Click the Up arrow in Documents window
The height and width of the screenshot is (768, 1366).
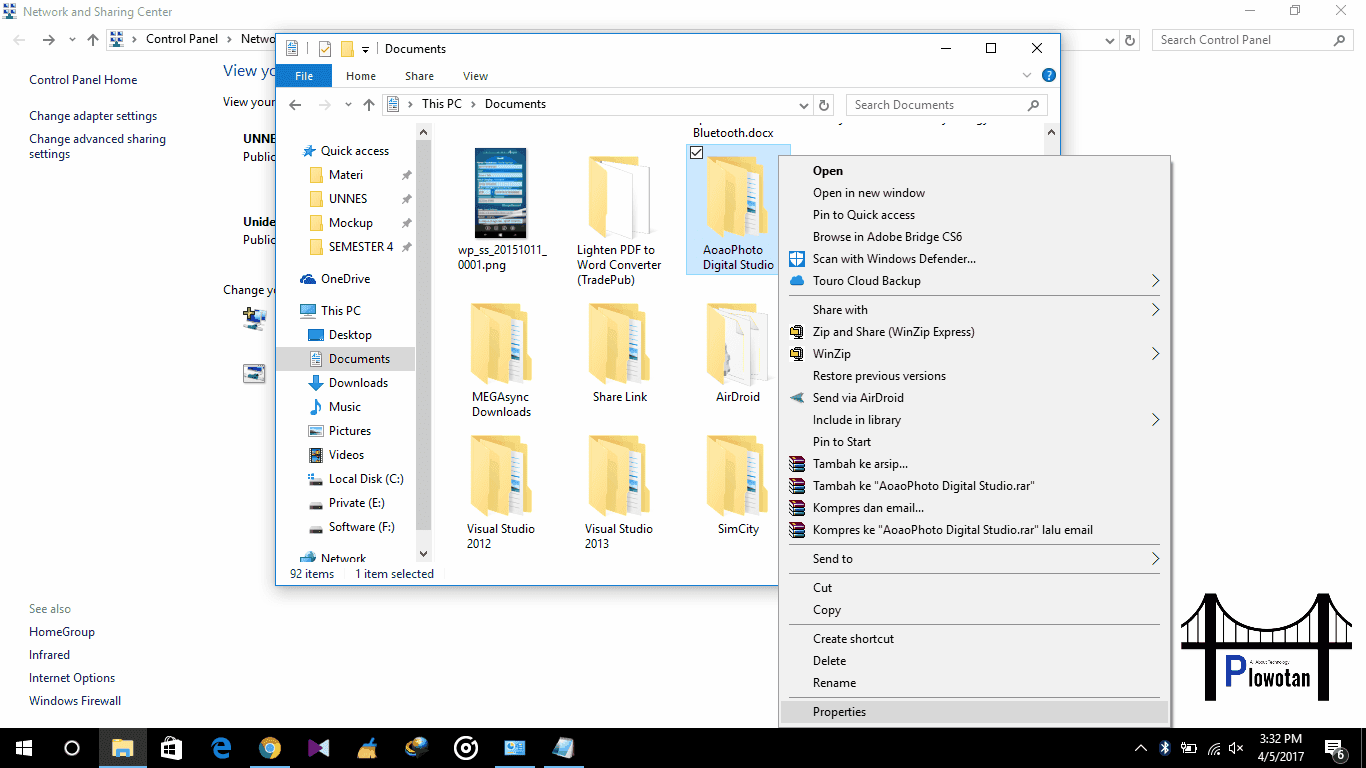pyautogui.click(x=369, y=105)
